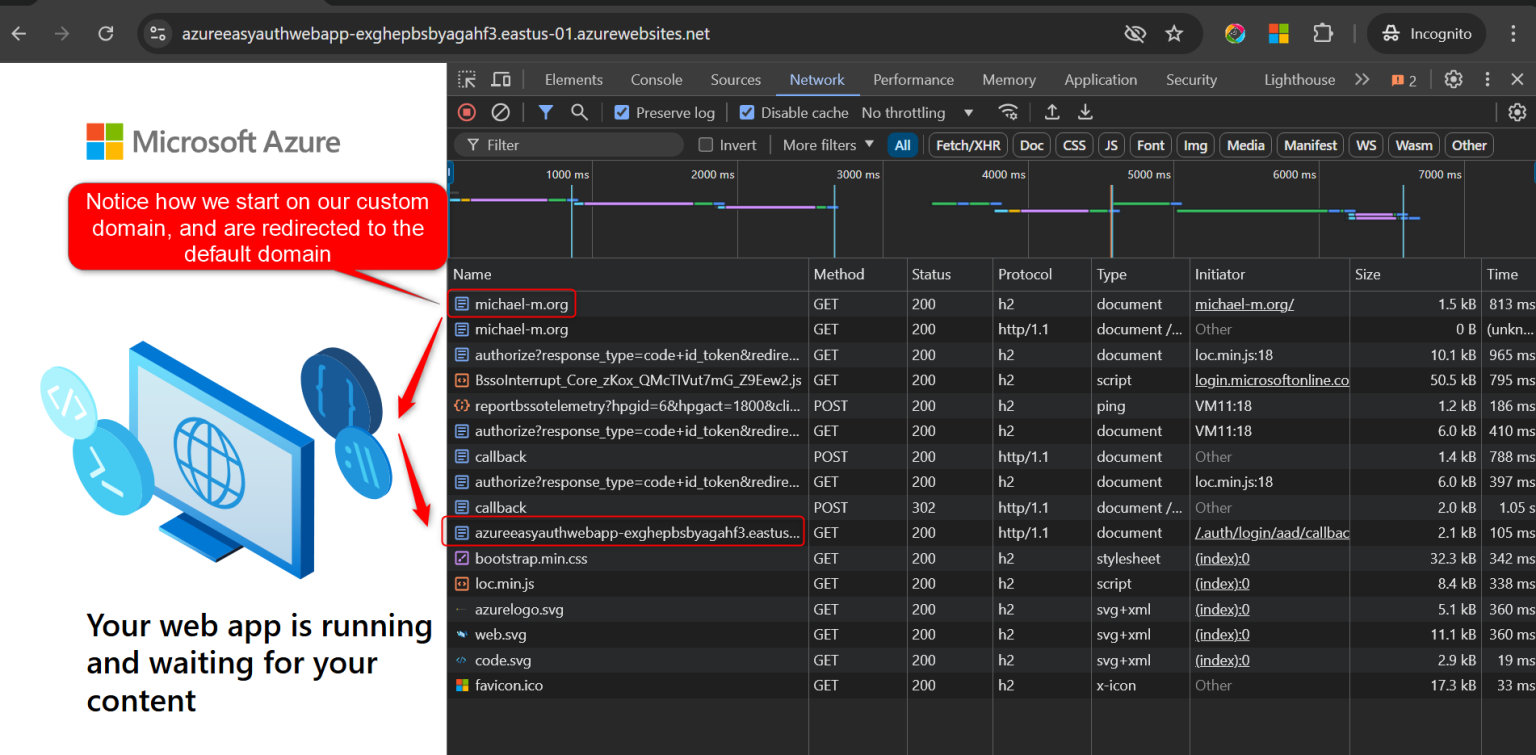Click the login.microsoftonline.co initiator link
This screenshot has width=1536, height=755.
pos(1271,380)
